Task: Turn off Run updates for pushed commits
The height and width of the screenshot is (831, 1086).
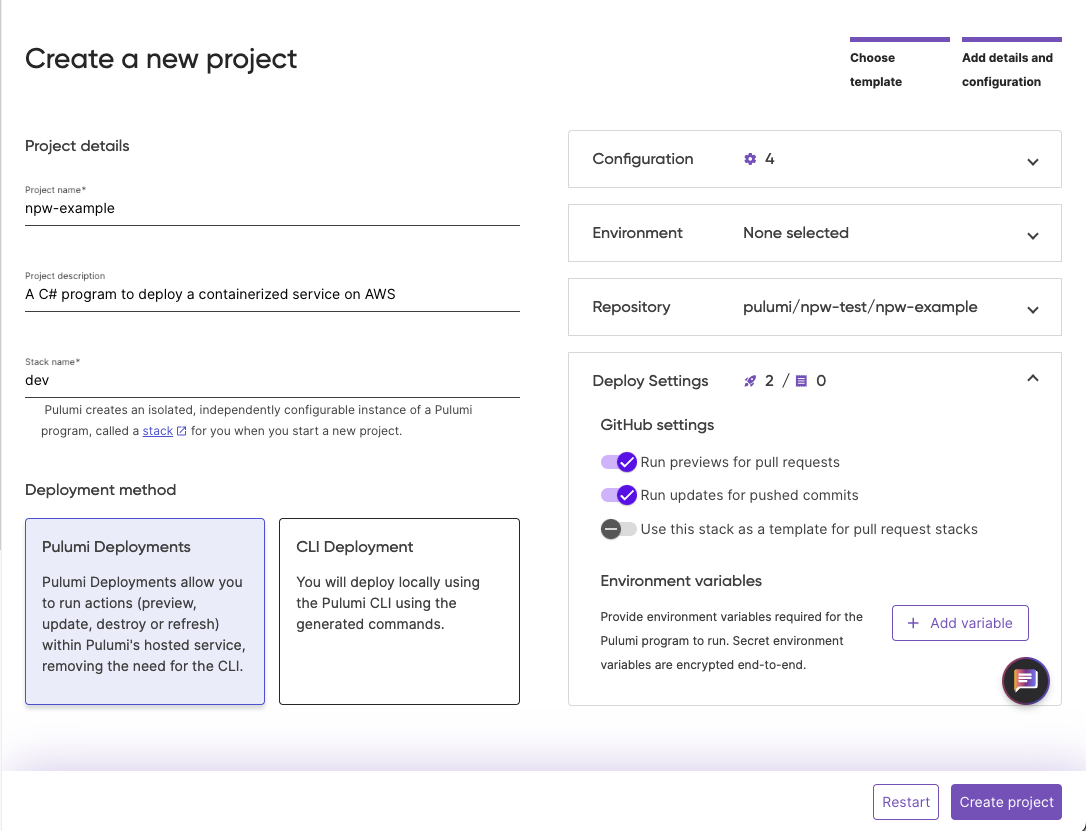Action: [x=619, y=495]
